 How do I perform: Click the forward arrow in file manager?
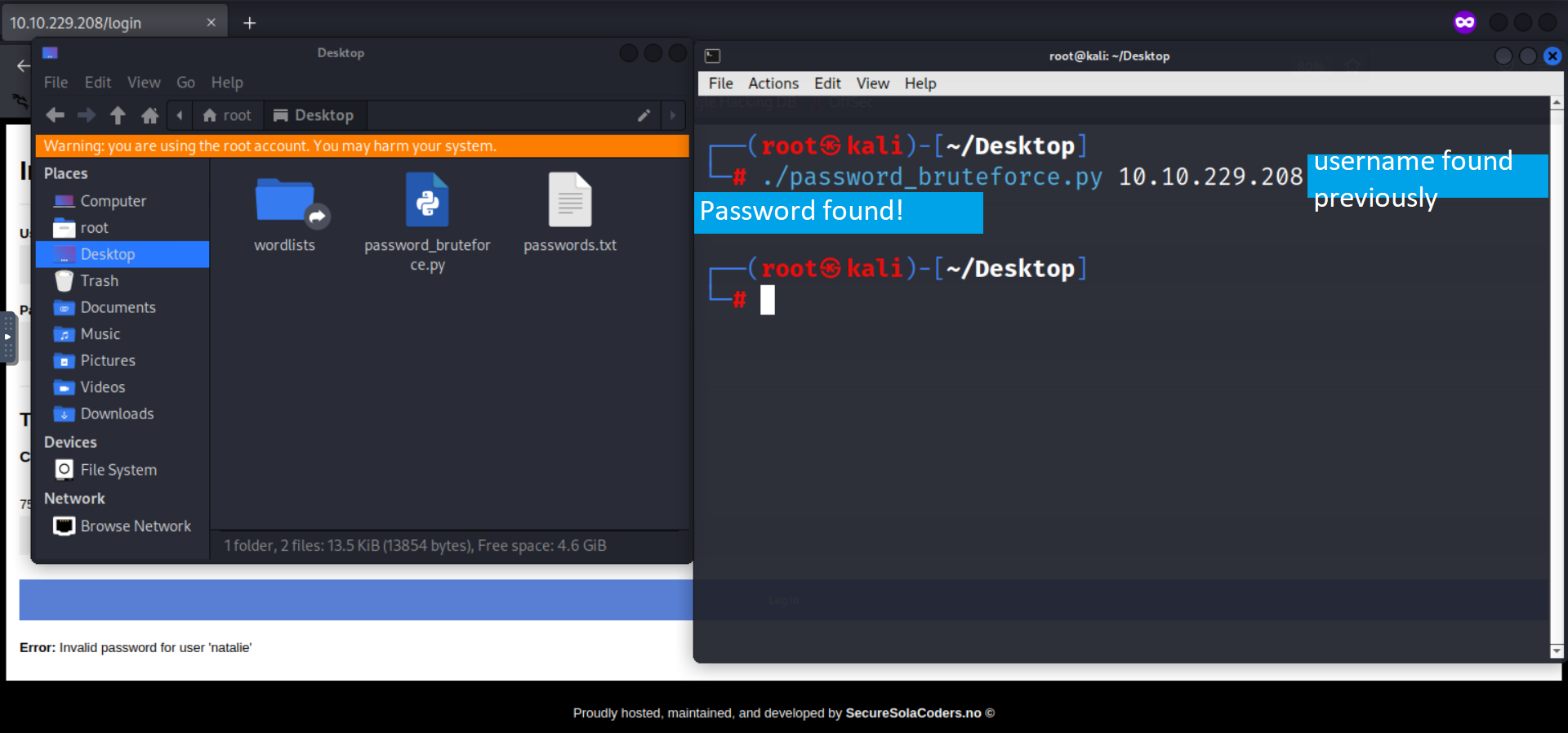pyautogui.click(x=87, y=115)
